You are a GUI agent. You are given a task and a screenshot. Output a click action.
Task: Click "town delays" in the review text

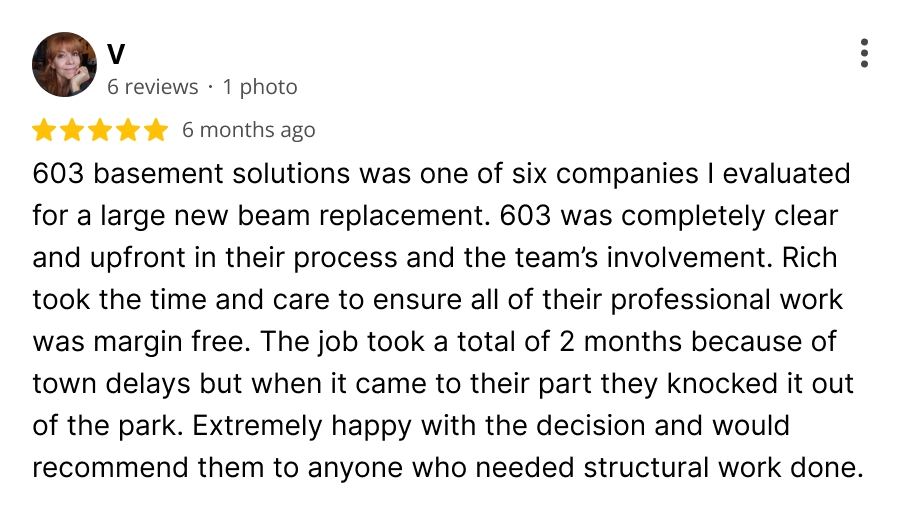[x=111, y=384]
